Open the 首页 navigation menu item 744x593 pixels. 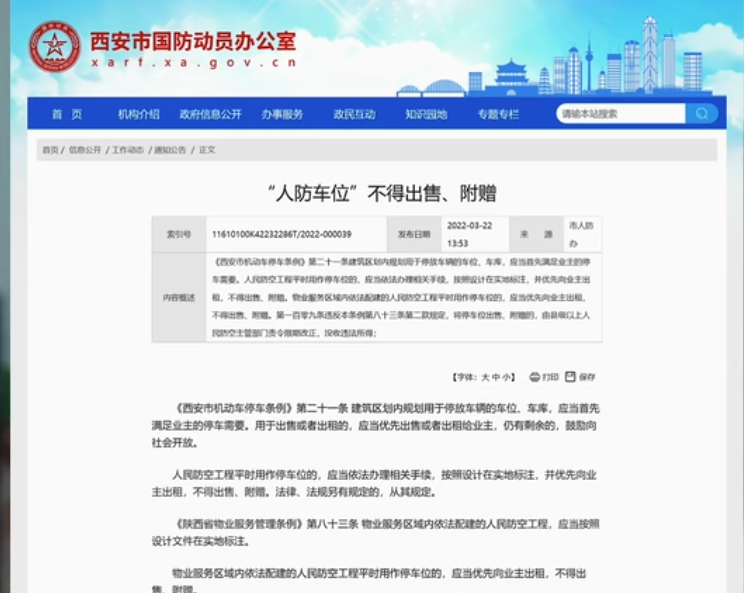coord(67,114)
